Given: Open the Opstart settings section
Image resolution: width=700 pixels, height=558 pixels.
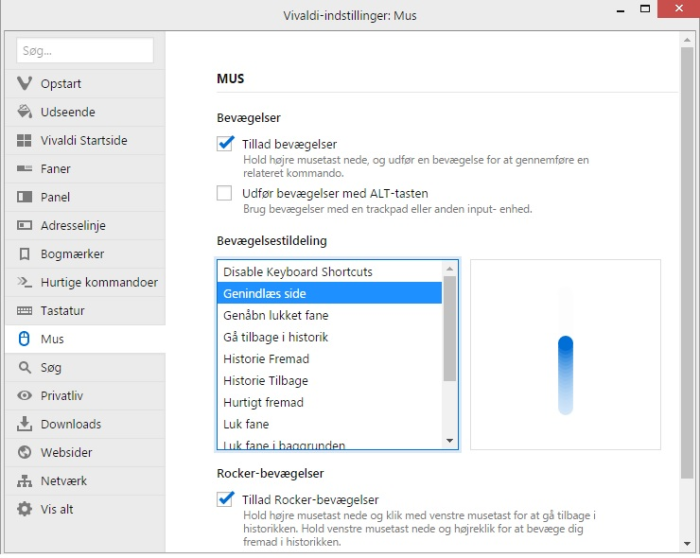Looking at the screenshot, I should (85, 83).
